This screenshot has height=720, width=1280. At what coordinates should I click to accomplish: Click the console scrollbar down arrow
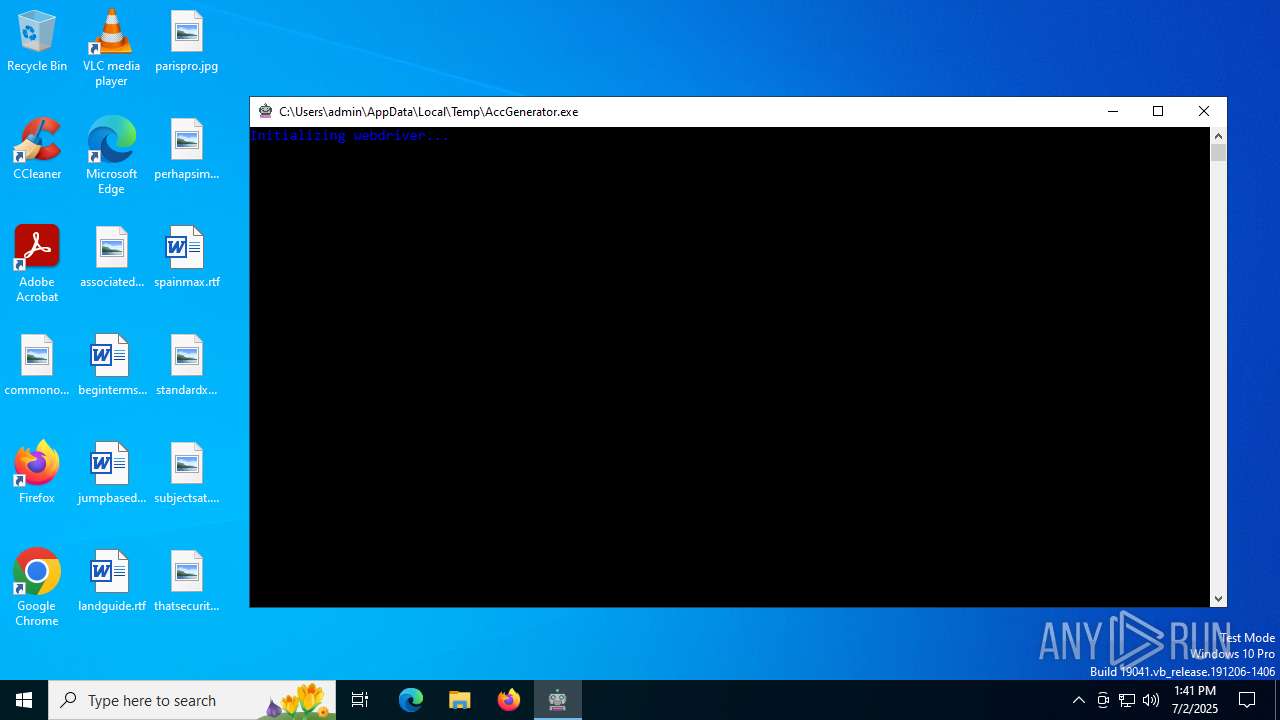tap(1218, 599)
